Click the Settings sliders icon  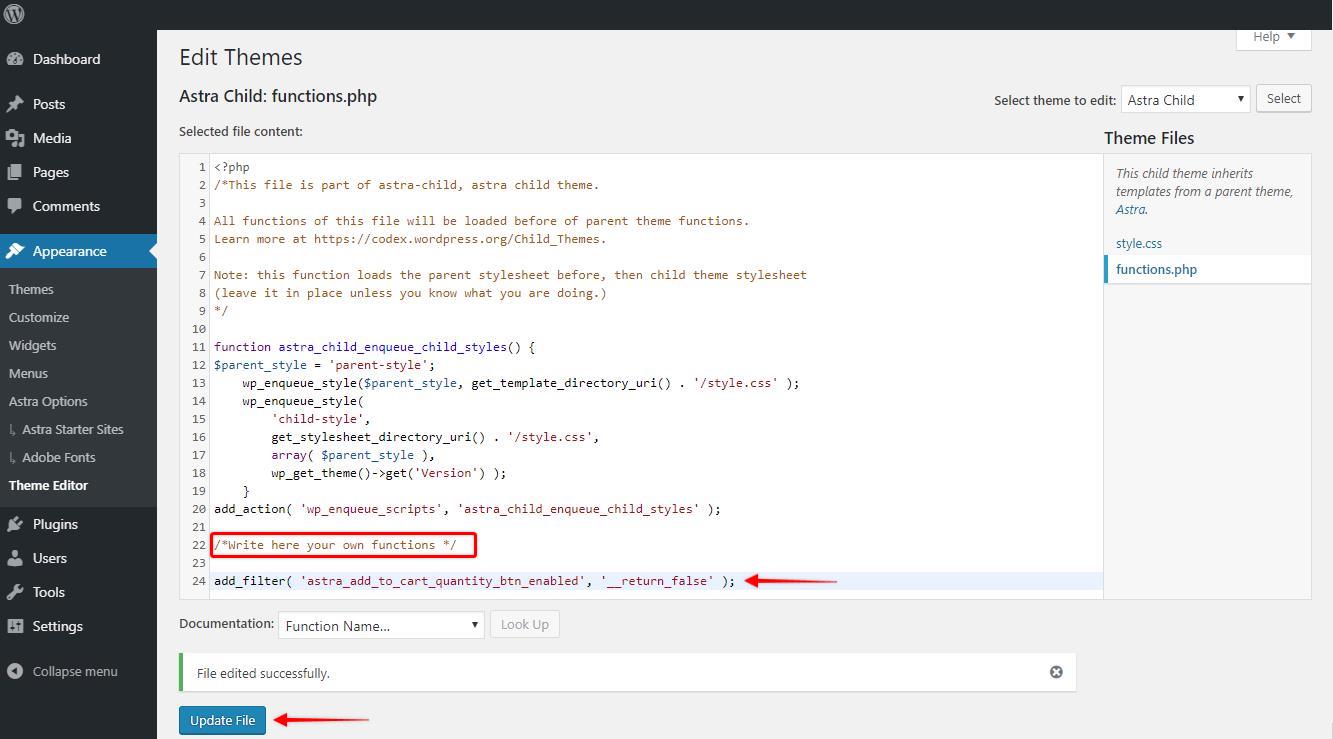(x=15, y=626)
